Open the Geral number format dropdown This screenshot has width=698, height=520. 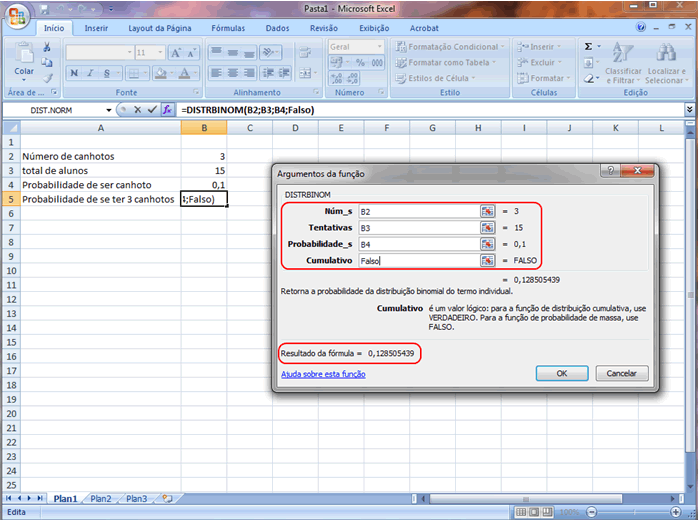(381, 47)
